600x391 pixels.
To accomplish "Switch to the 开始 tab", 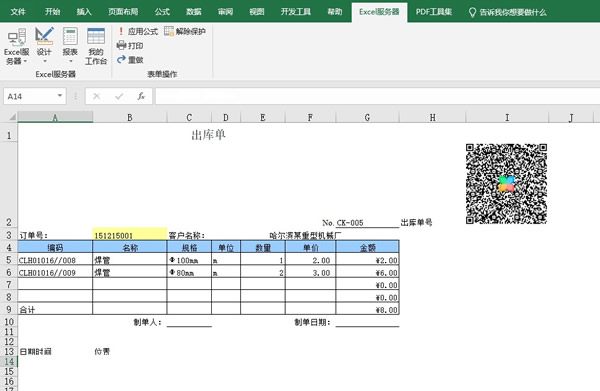I will 52,12.
